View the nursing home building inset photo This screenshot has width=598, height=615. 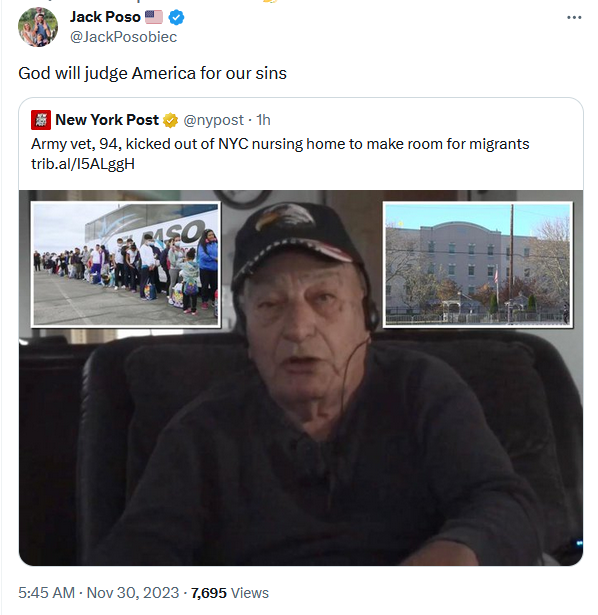pyautogui.click(x=478, y=264)
